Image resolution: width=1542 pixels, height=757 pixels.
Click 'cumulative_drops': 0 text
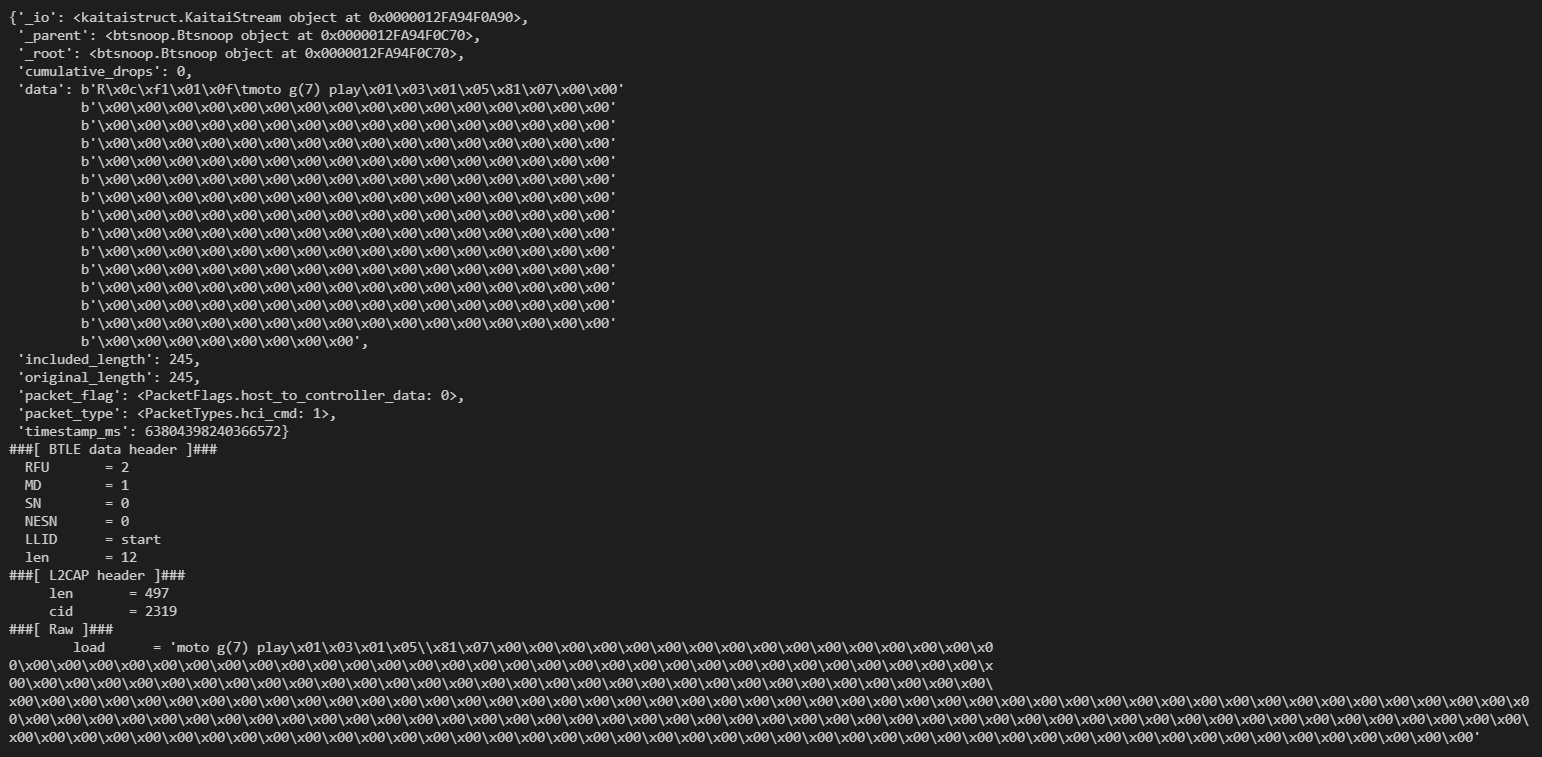(104, 71)
